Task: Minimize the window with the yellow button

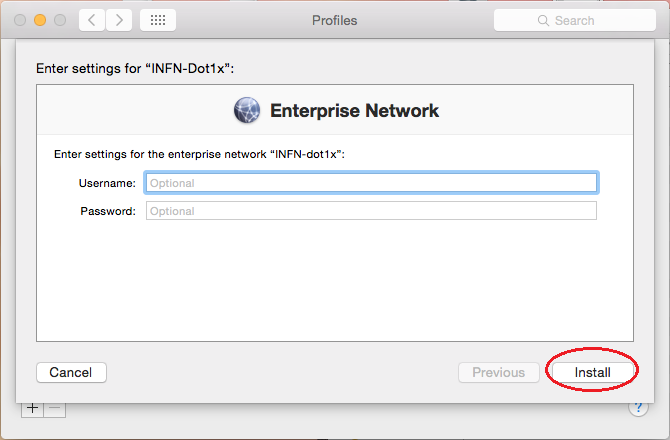Action: [40, 20]
